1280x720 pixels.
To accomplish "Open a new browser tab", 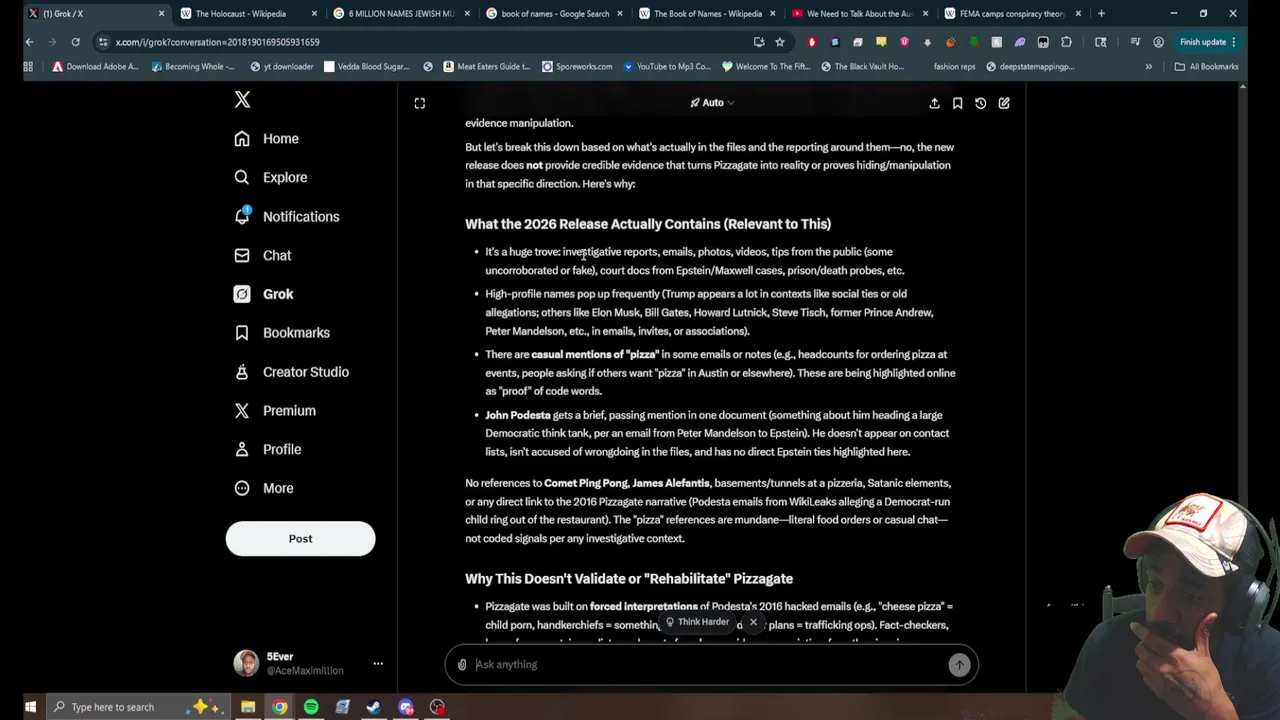I will coord(1101,14).
